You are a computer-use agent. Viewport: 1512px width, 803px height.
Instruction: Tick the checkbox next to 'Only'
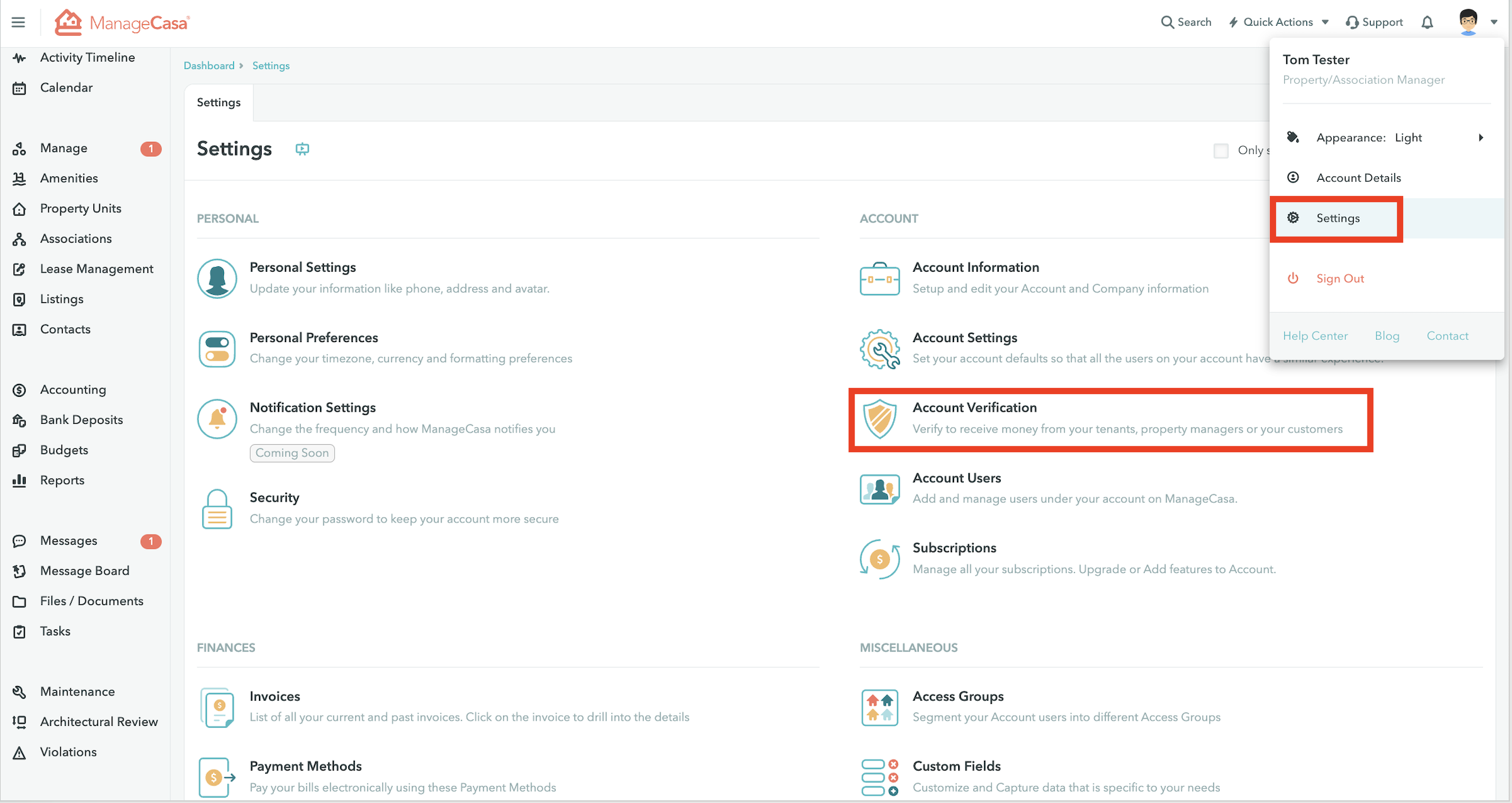(1221, 151)
